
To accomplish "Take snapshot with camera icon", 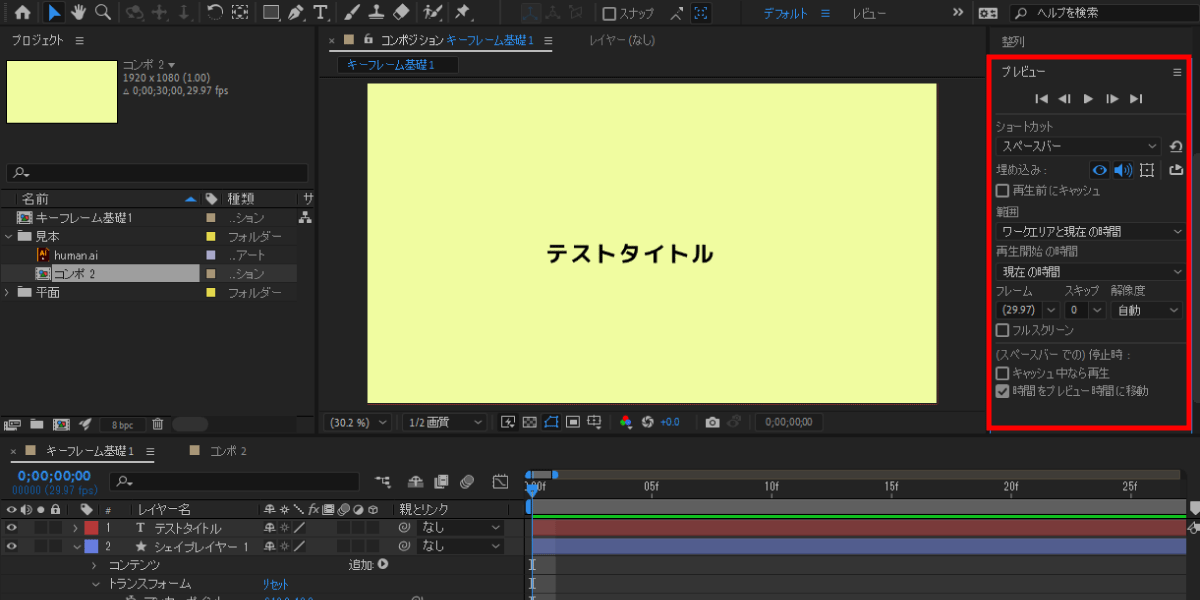I will tap(712, 422).
